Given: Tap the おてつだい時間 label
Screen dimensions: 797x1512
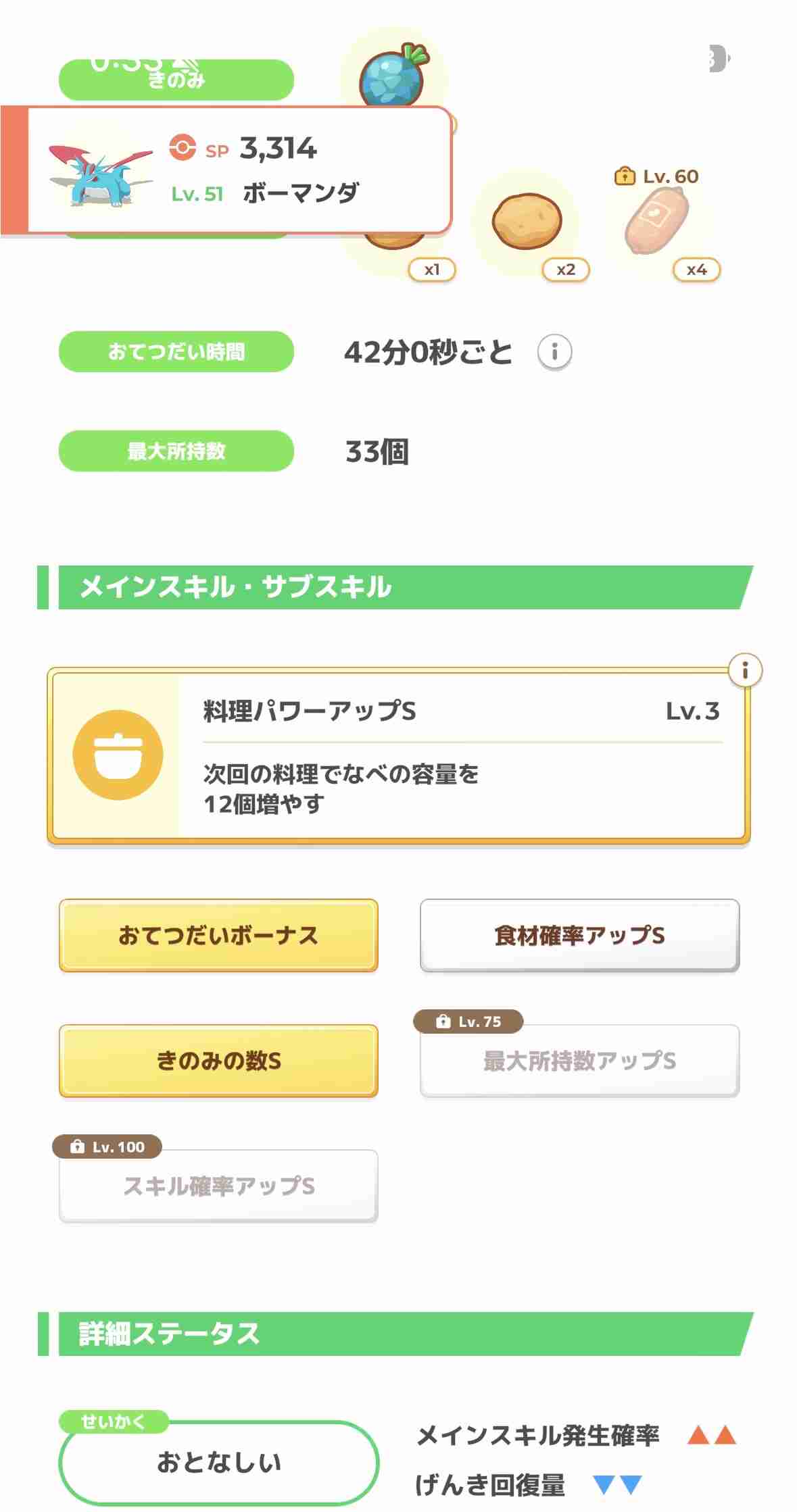Looking at the screenshot, I should [x=176, y=351].
